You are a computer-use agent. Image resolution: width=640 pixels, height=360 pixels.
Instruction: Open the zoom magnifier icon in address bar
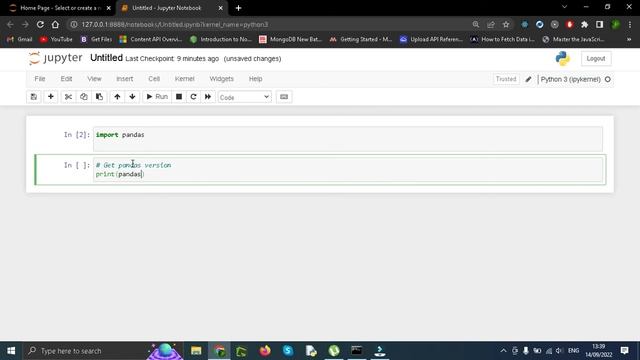(x=476, y=24)
